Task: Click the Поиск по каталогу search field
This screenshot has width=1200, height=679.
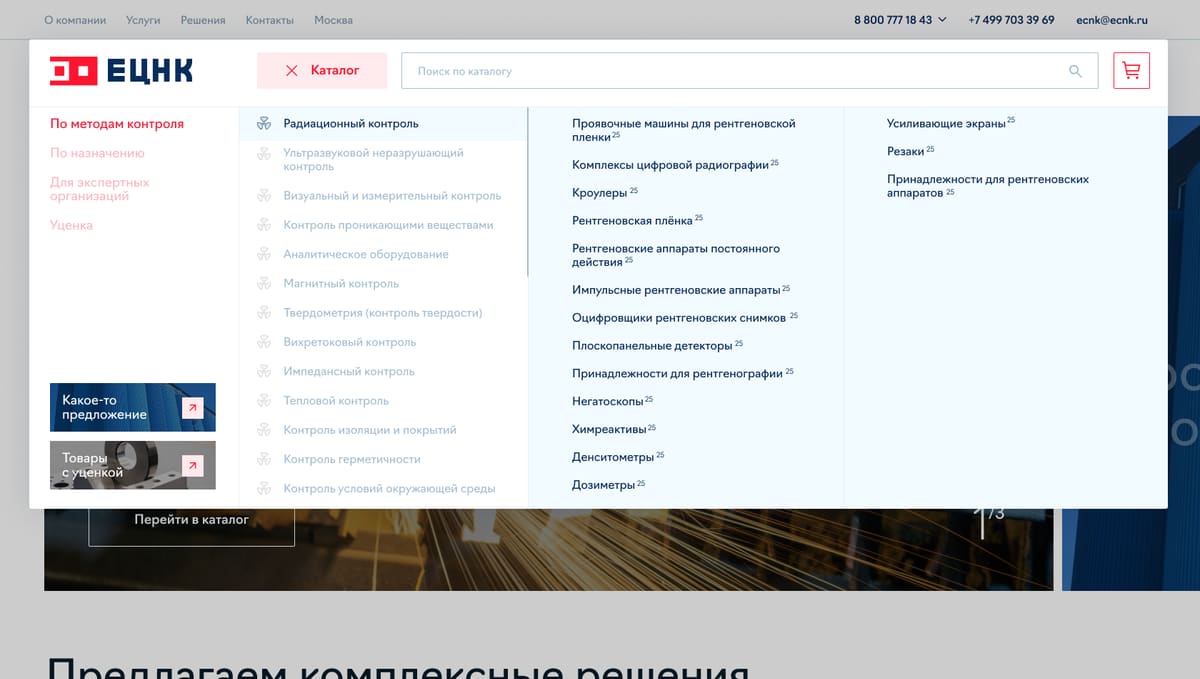Action: (x=749, y=71)
